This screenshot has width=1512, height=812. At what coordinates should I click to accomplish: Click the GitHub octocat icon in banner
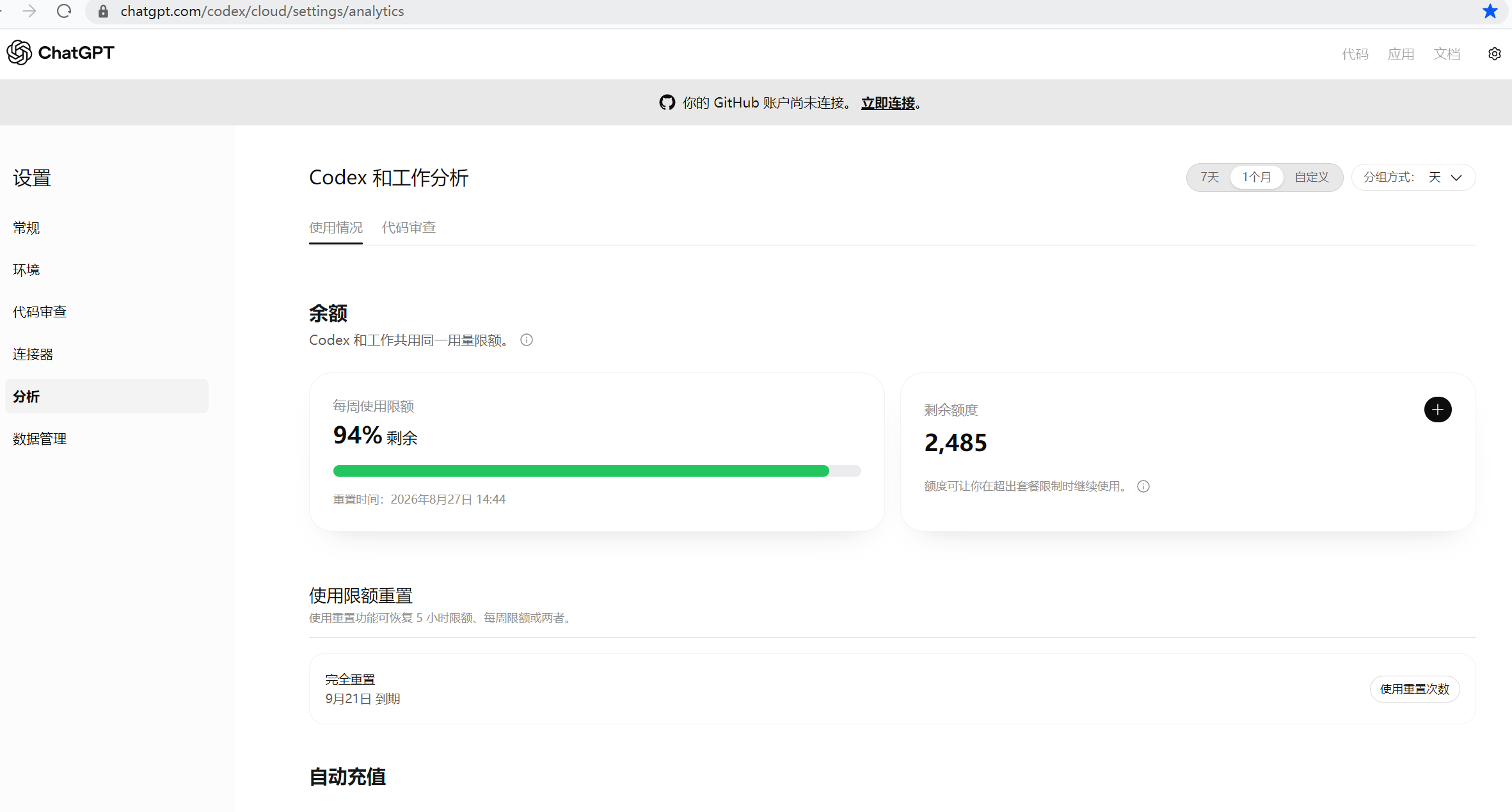click(x=667, y=102)
